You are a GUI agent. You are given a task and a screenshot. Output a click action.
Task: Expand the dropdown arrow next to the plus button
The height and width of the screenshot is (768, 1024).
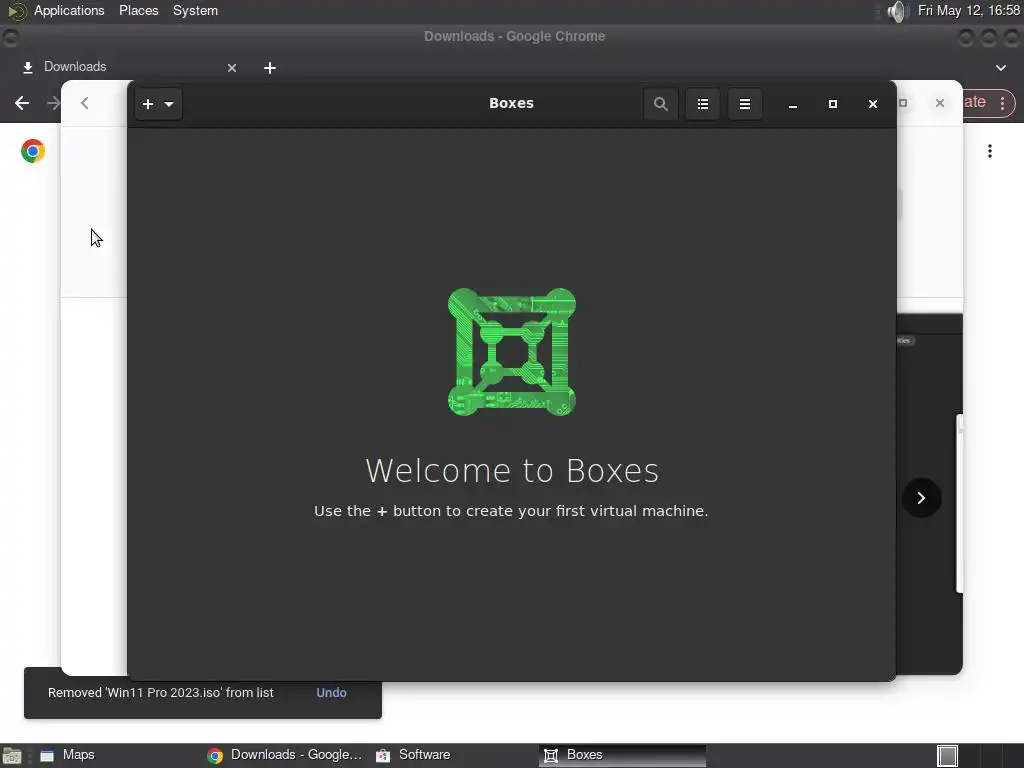[x=169, y=104]
